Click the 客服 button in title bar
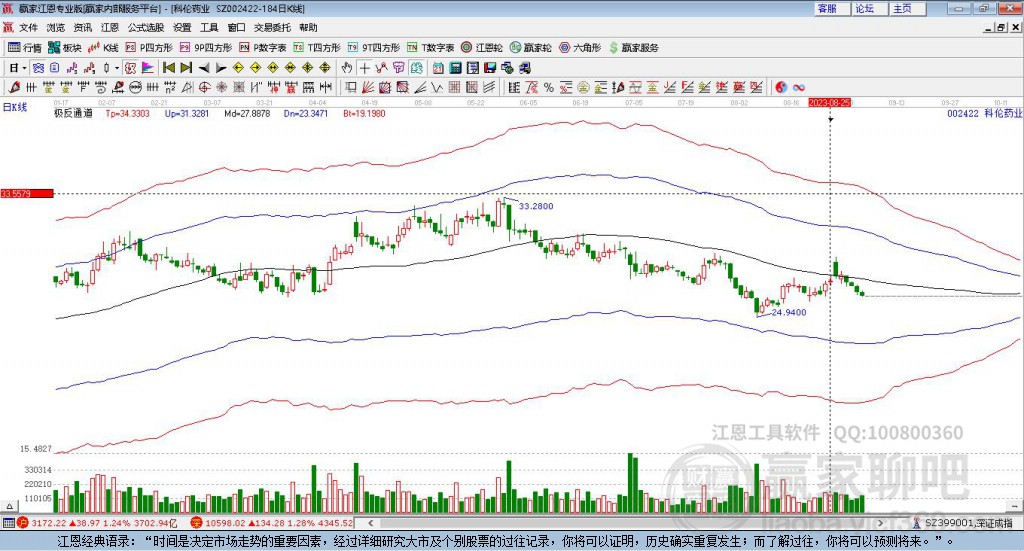The image size is (1024, 551). (832, 8)
